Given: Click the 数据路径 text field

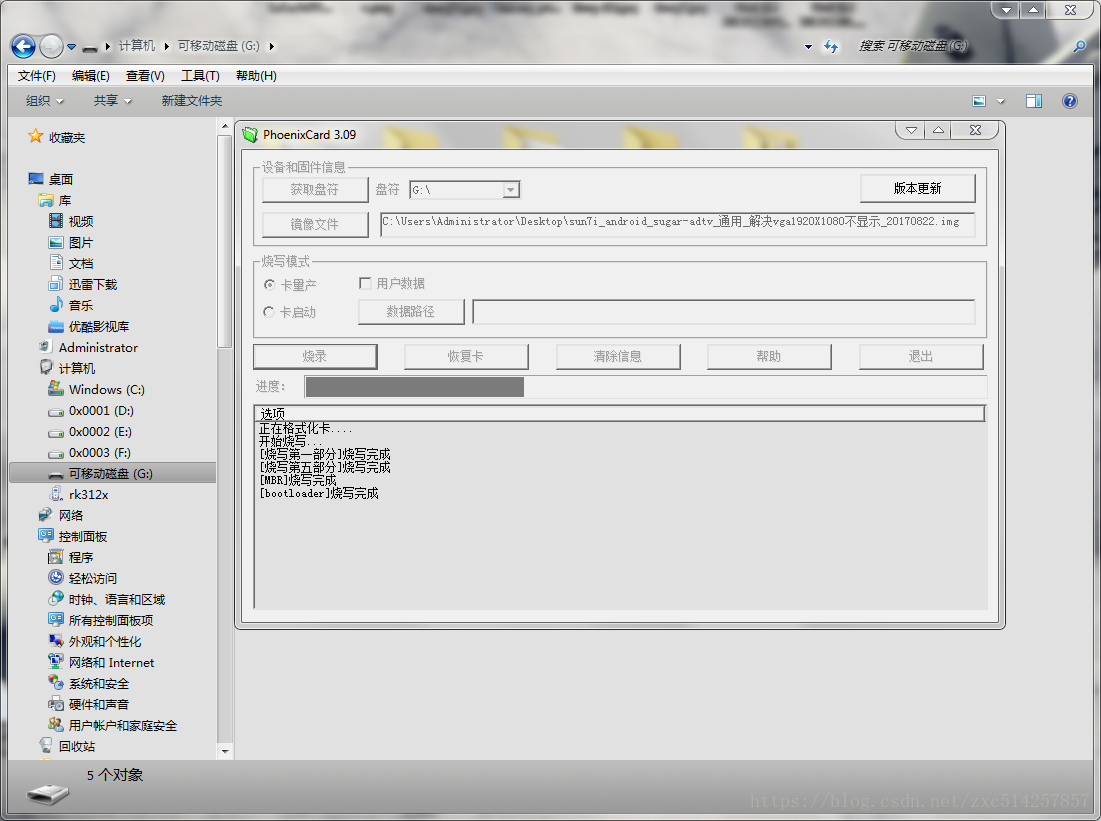Looking at the screenshot, I should (724, 312).
